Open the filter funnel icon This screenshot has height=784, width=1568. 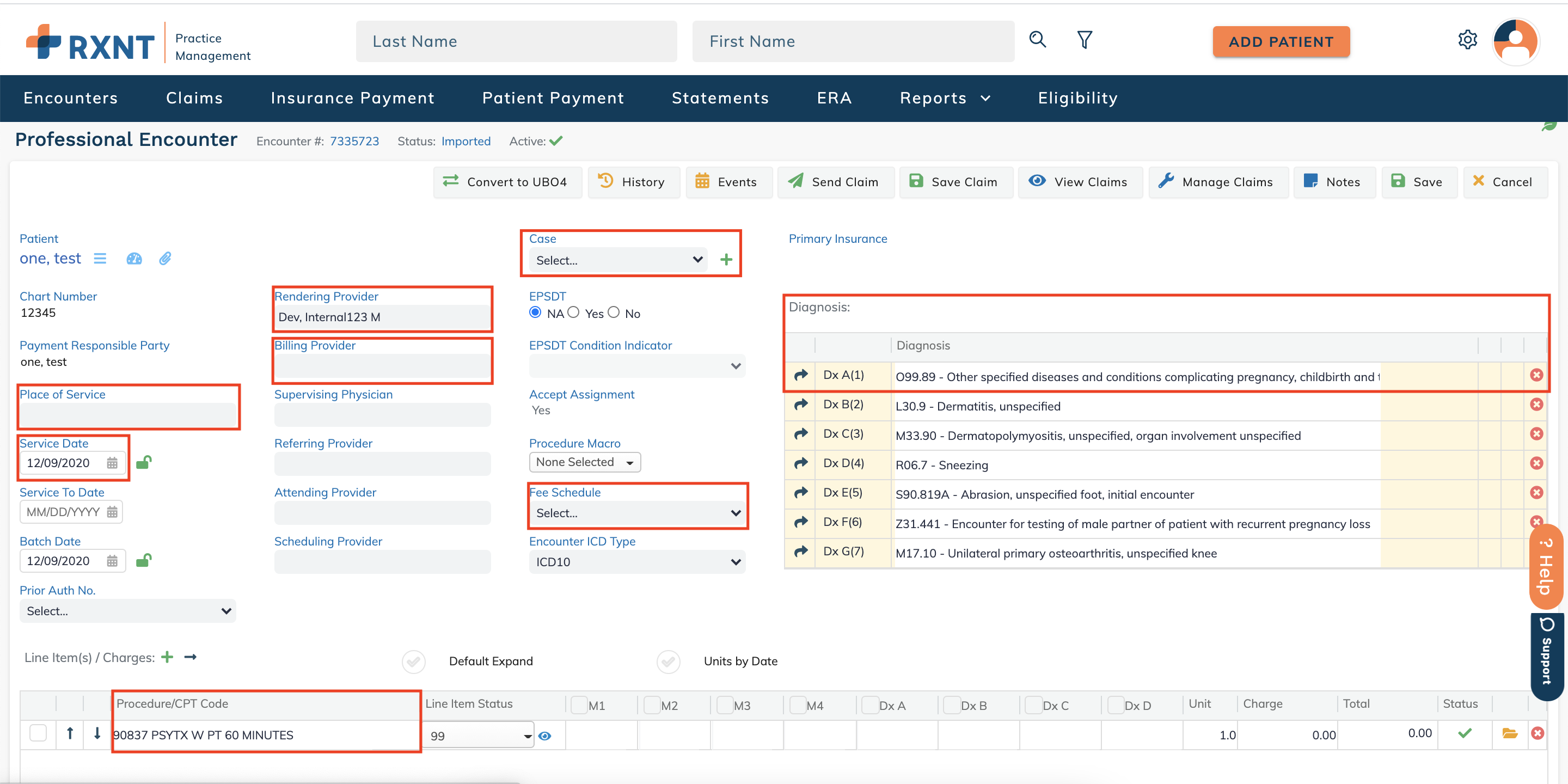tap(1084, 40)
